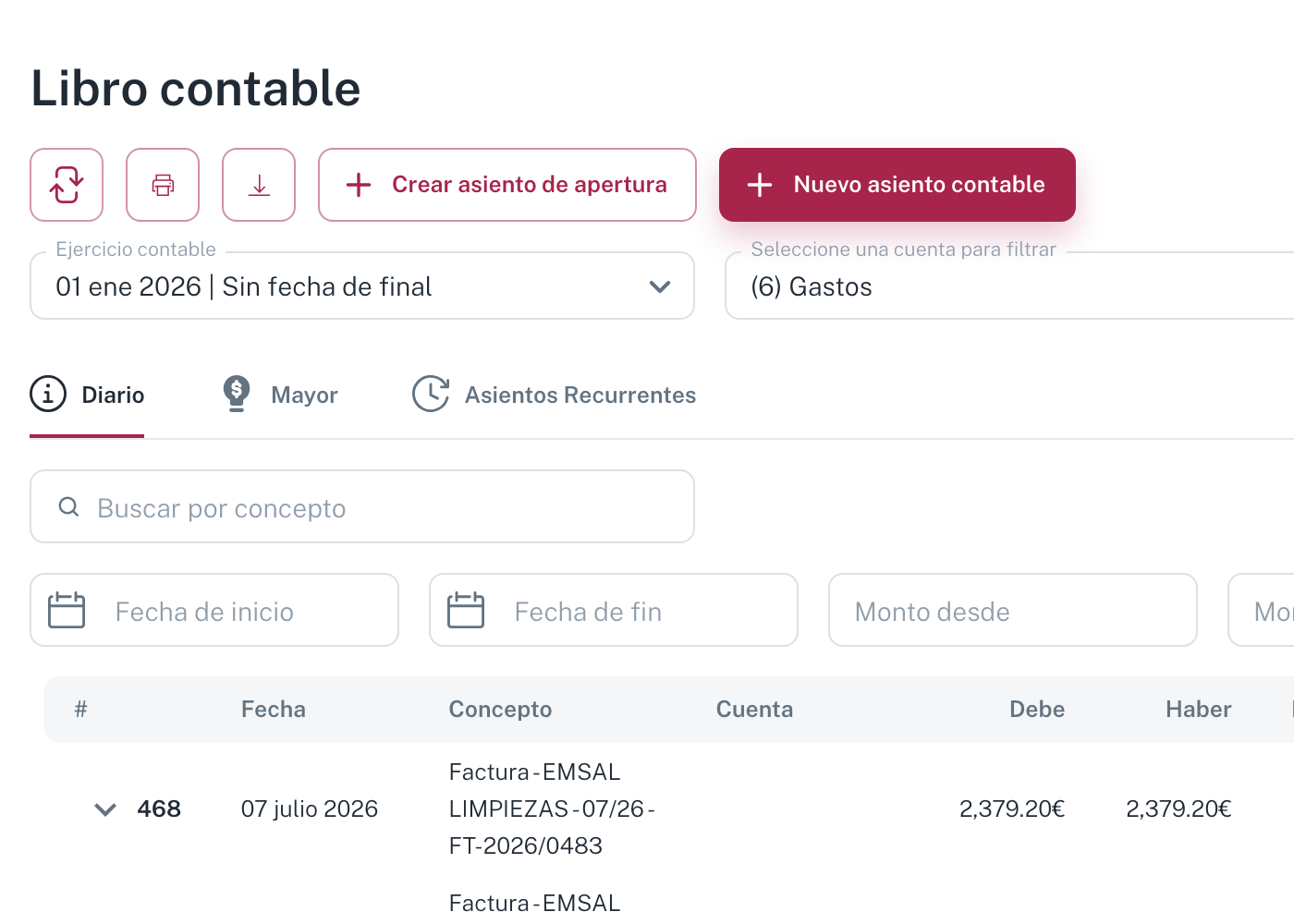Click the magnifier icon in search field
The image size is (1294, 924).
(x=68, y=506)
